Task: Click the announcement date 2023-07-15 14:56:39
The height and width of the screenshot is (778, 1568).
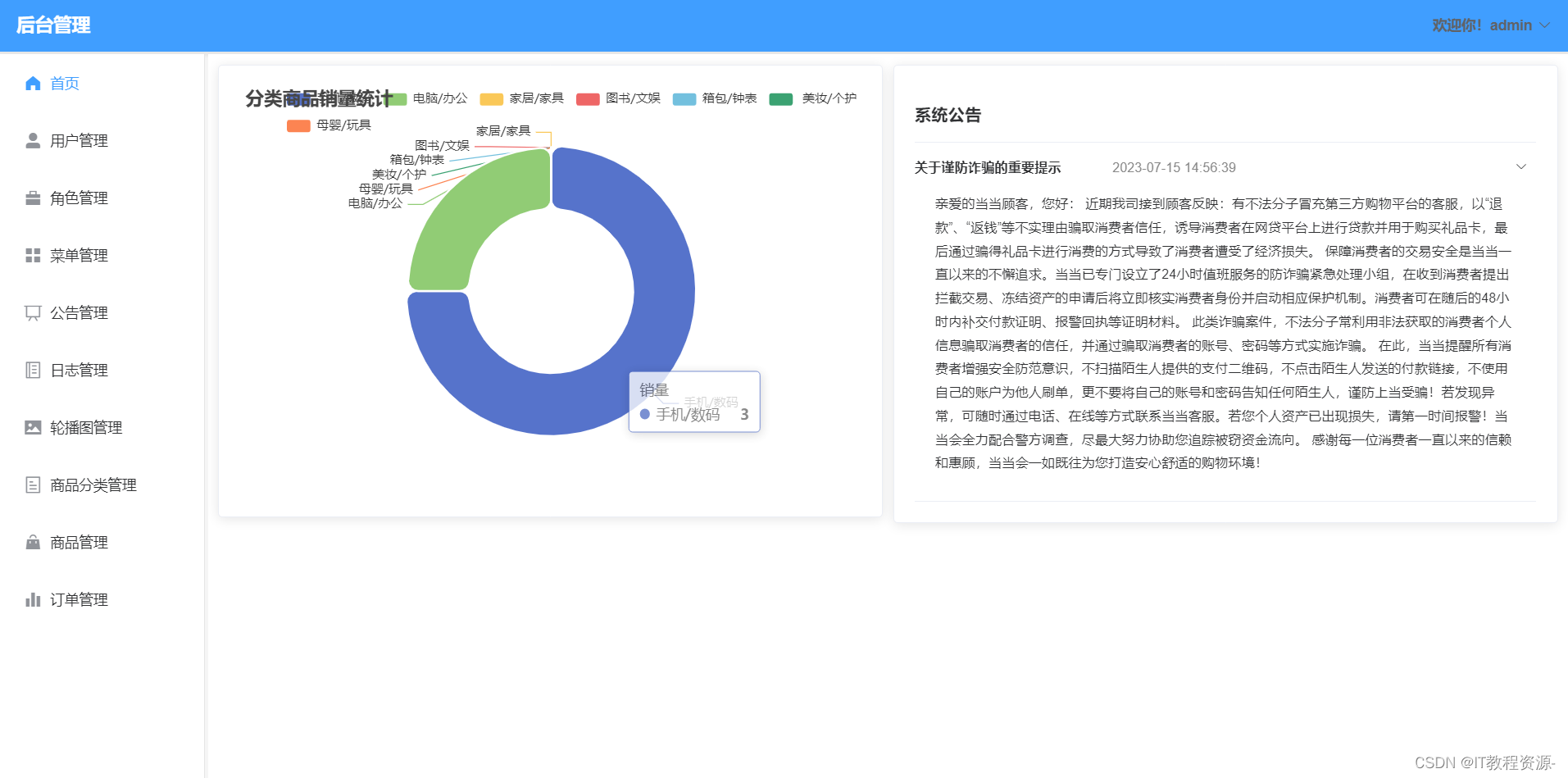Action: 1174,168
